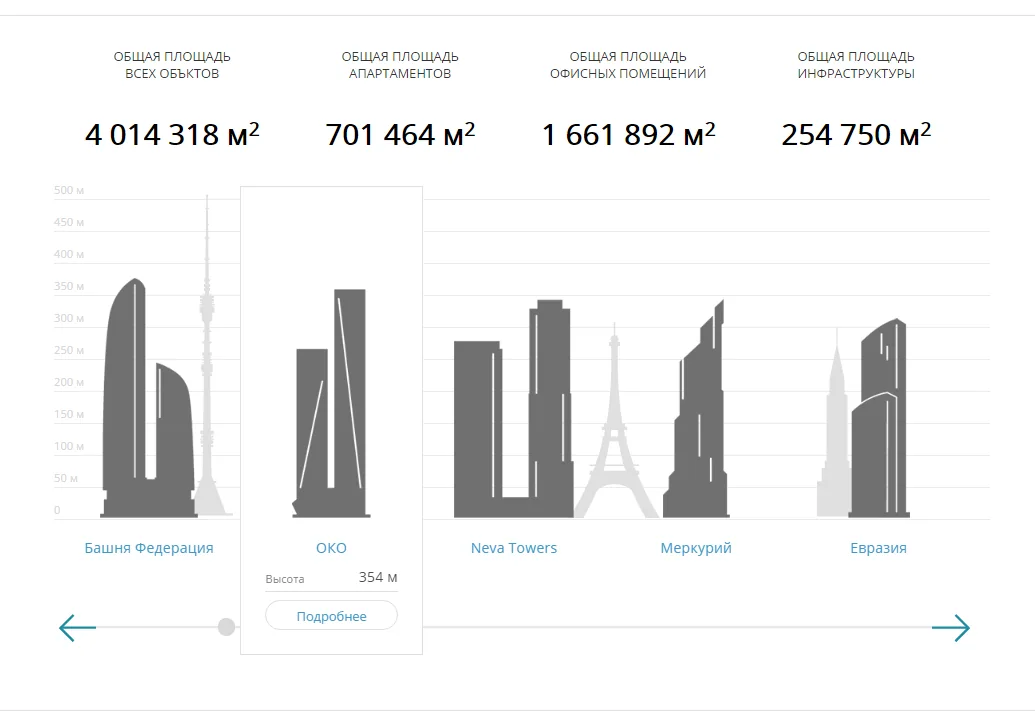This screenshot has width=1035, height=714.
Task: Click the 500 м axis label
Action: pos(69,191)
